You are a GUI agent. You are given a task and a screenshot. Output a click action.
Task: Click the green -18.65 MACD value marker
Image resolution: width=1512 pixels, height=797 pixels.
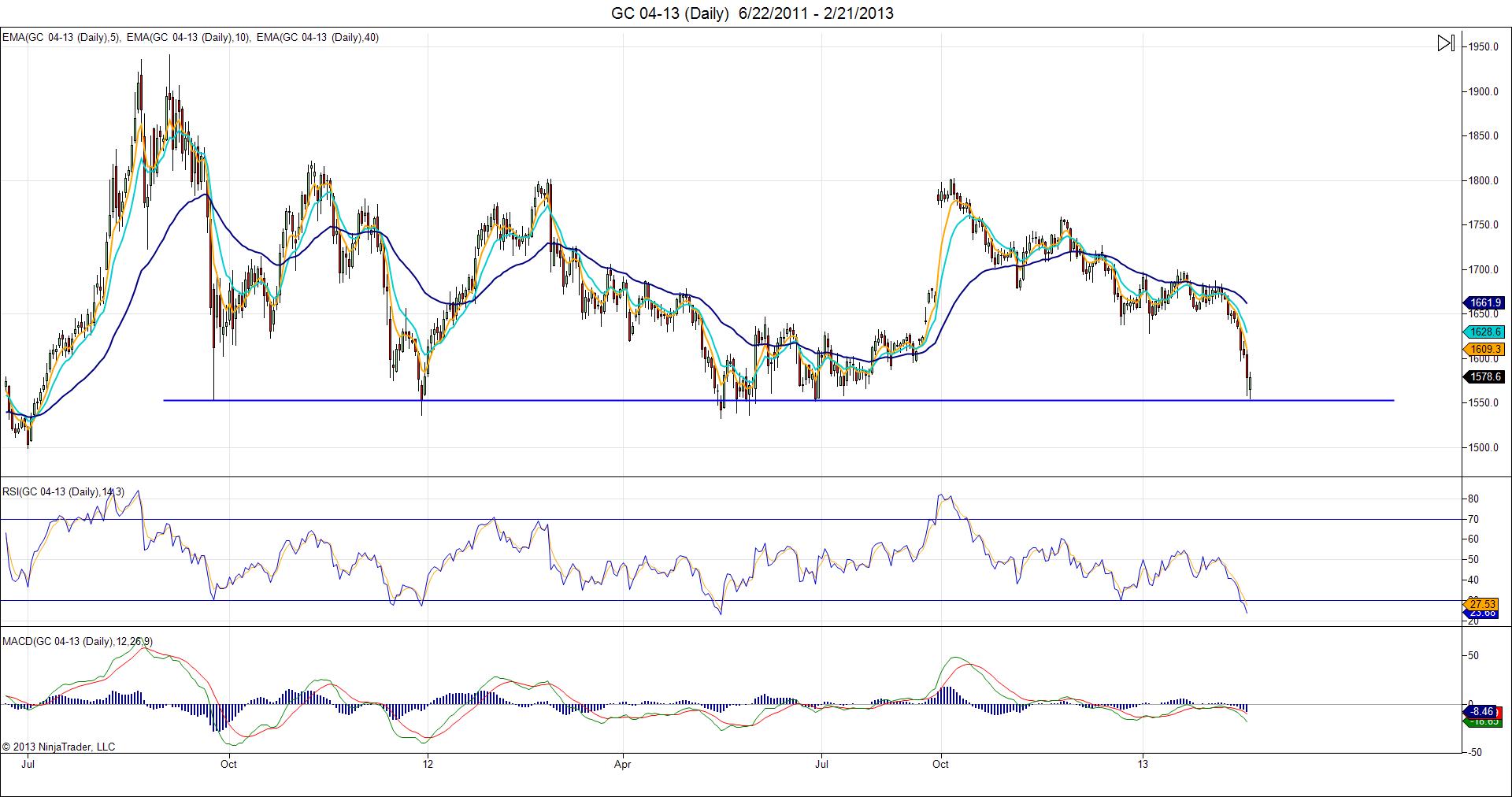coord(1484,721)
